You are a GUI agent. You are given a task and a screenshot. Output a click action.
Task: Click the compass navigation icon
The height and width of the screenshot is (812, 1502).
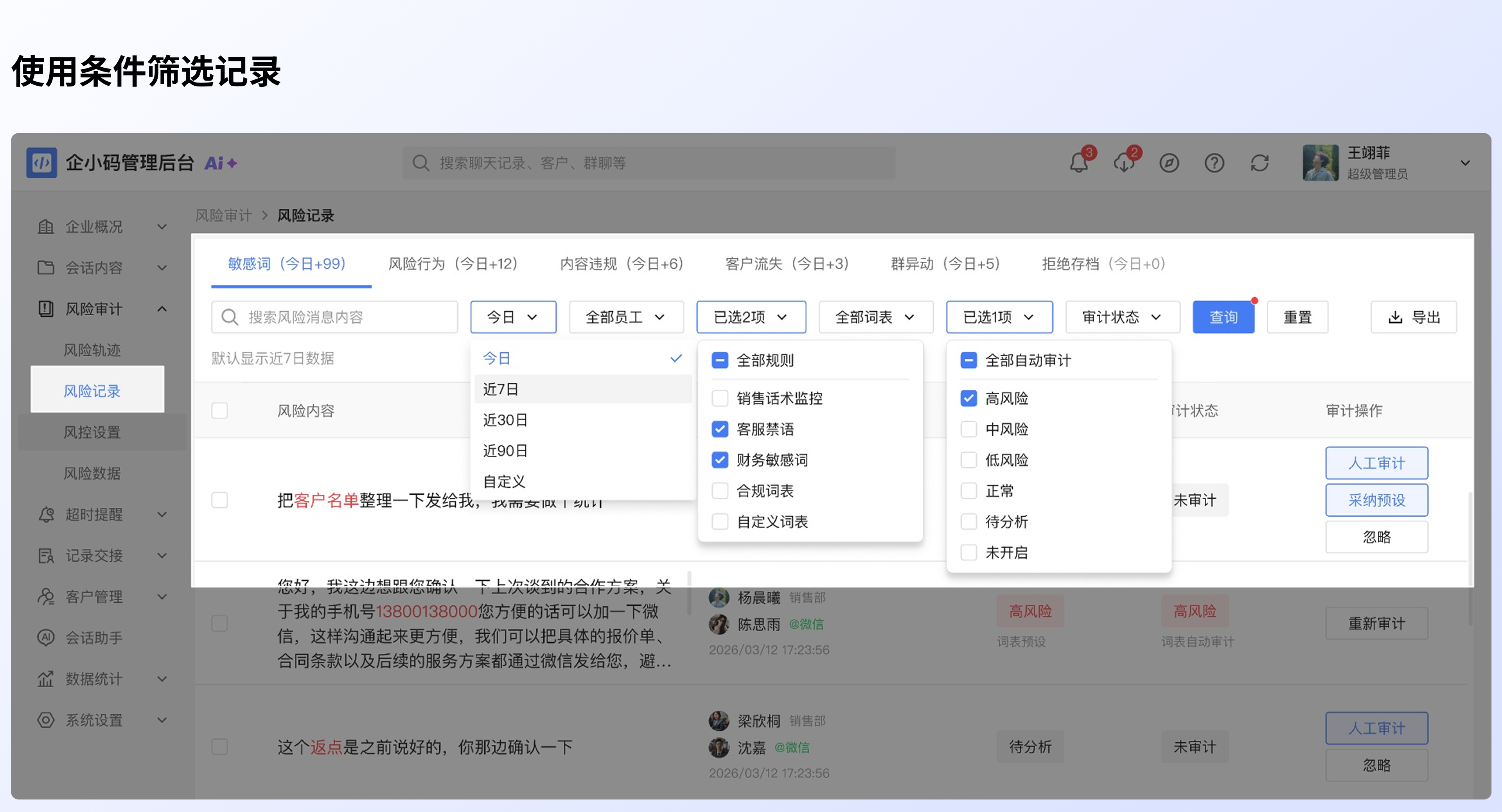click(1169, 163)
